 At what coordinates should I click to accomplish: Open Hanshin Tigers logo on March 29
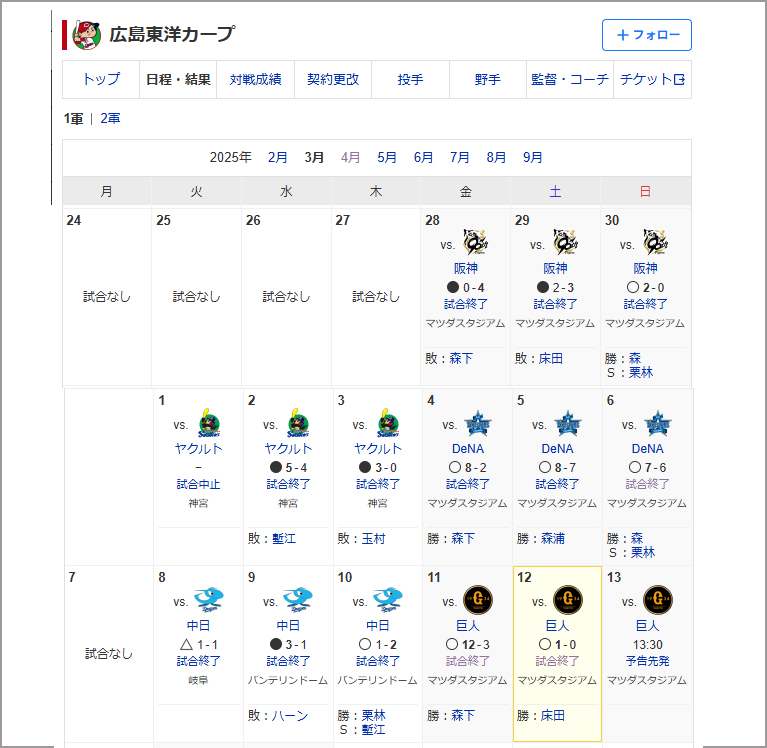point(565,242)
